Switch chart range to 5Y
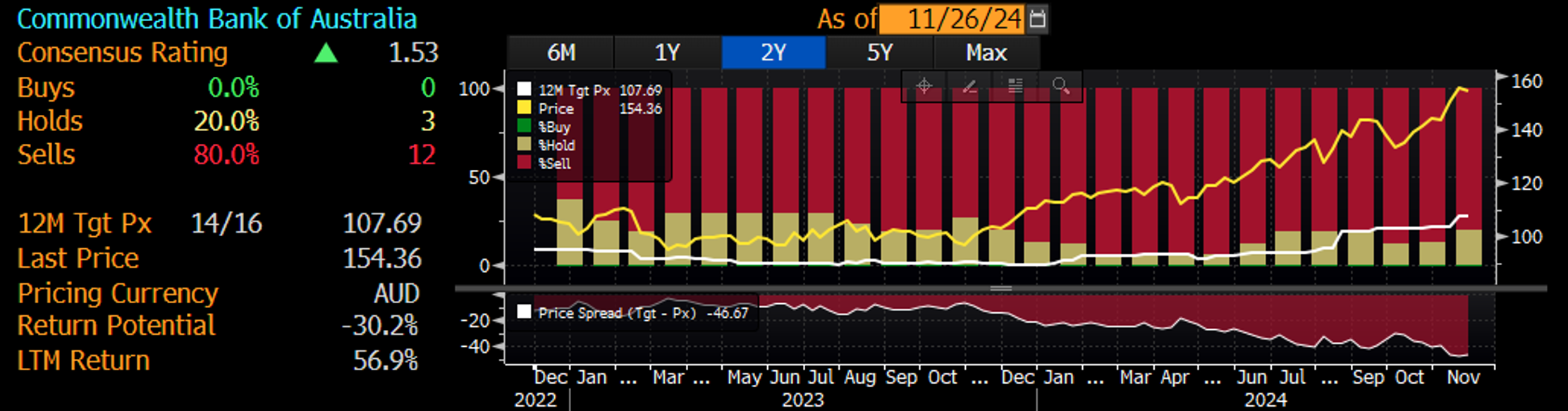This screenshot has width=1568, height=411. pos(880,53)
